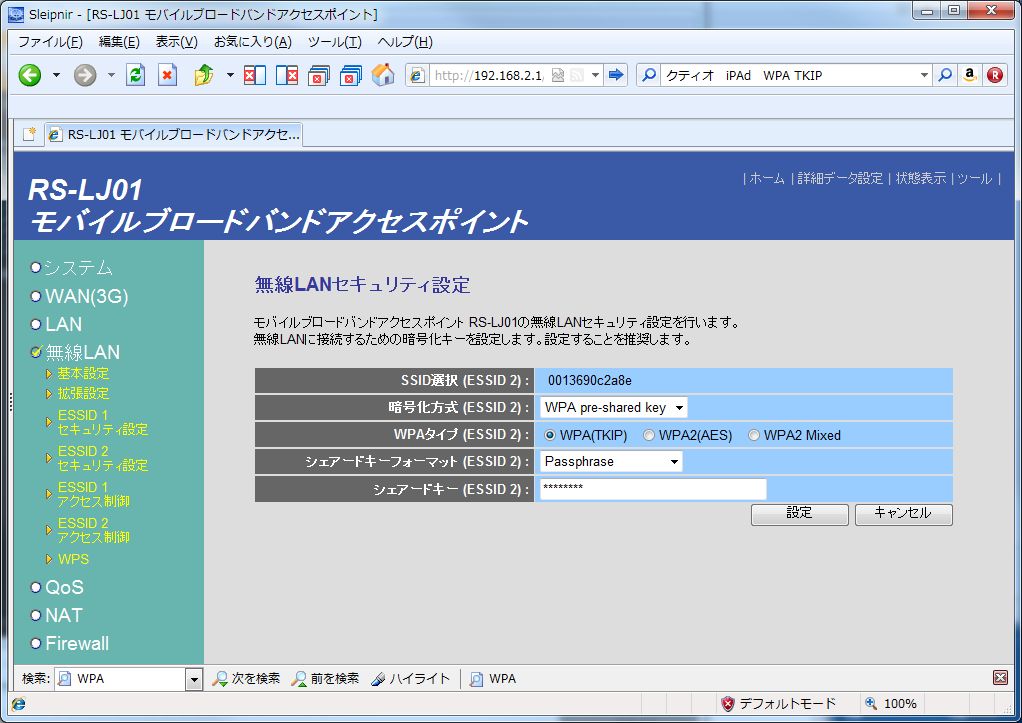Open 拡張設定 in the sidebar

pyautogui.click(x=83, y=393)
